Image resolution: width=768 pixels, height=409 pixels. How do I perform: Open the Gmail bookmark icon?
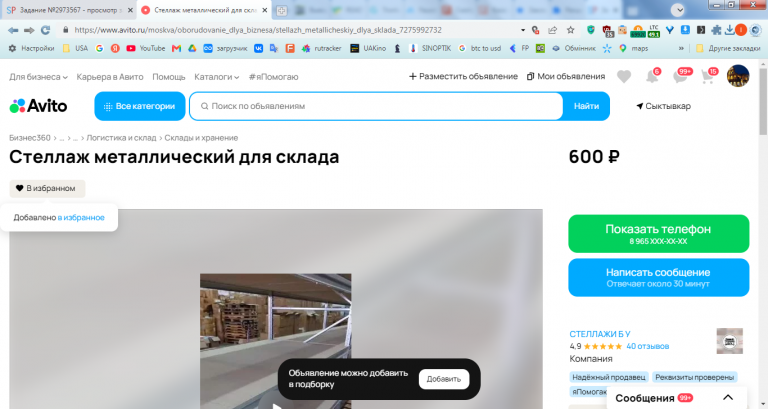point(176,48)
